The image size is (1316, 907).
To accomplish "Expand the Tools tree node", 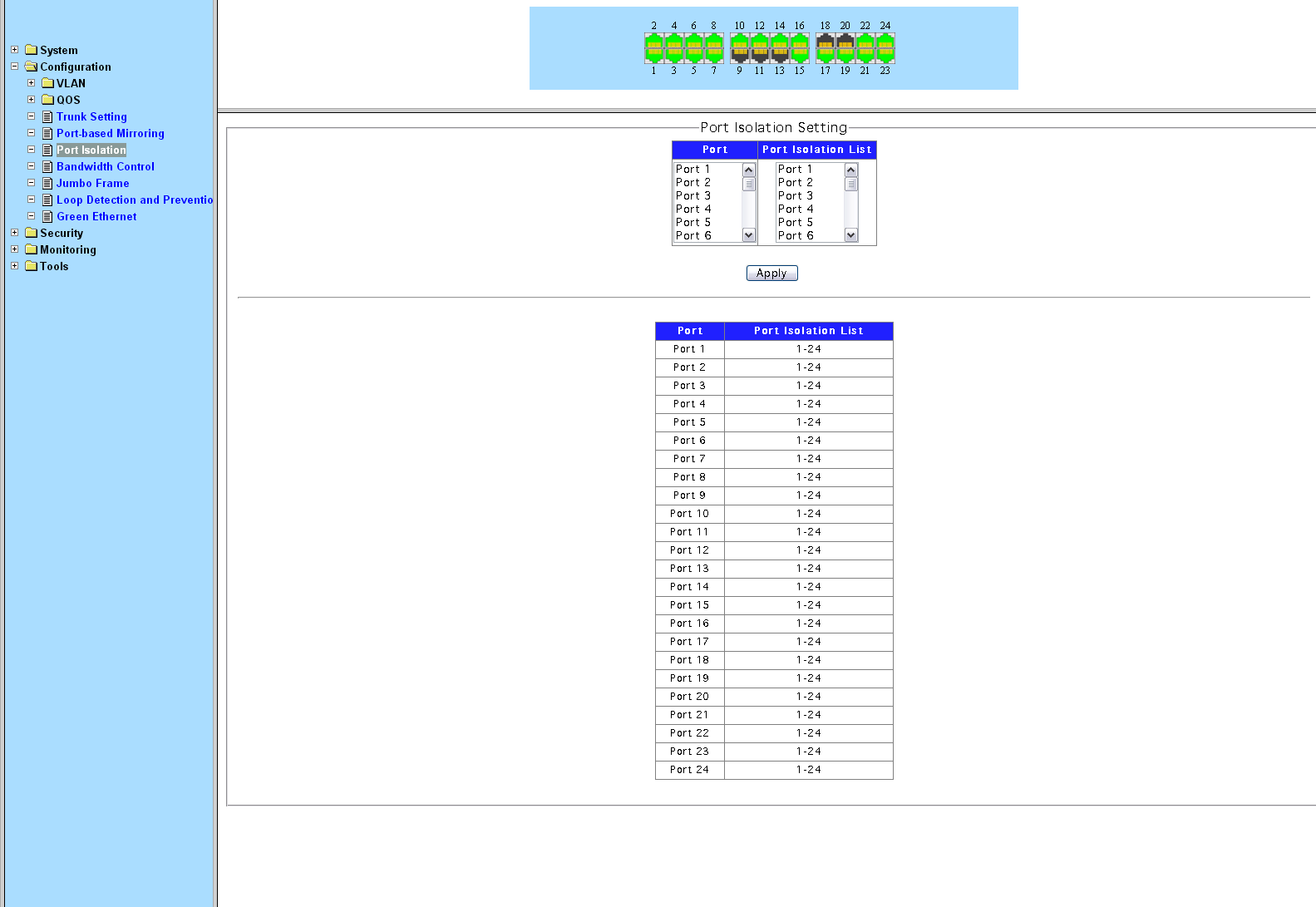I will click(14, 266).
